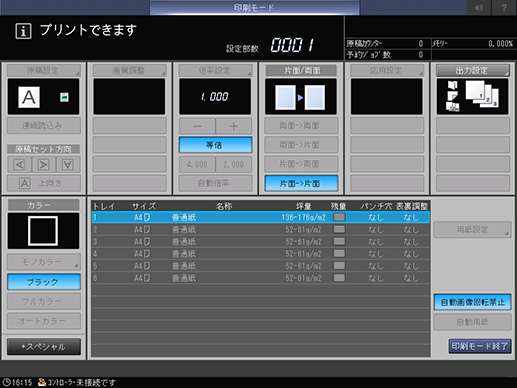
Task: Click the 片面/両面 header
Action: point(301,70)
